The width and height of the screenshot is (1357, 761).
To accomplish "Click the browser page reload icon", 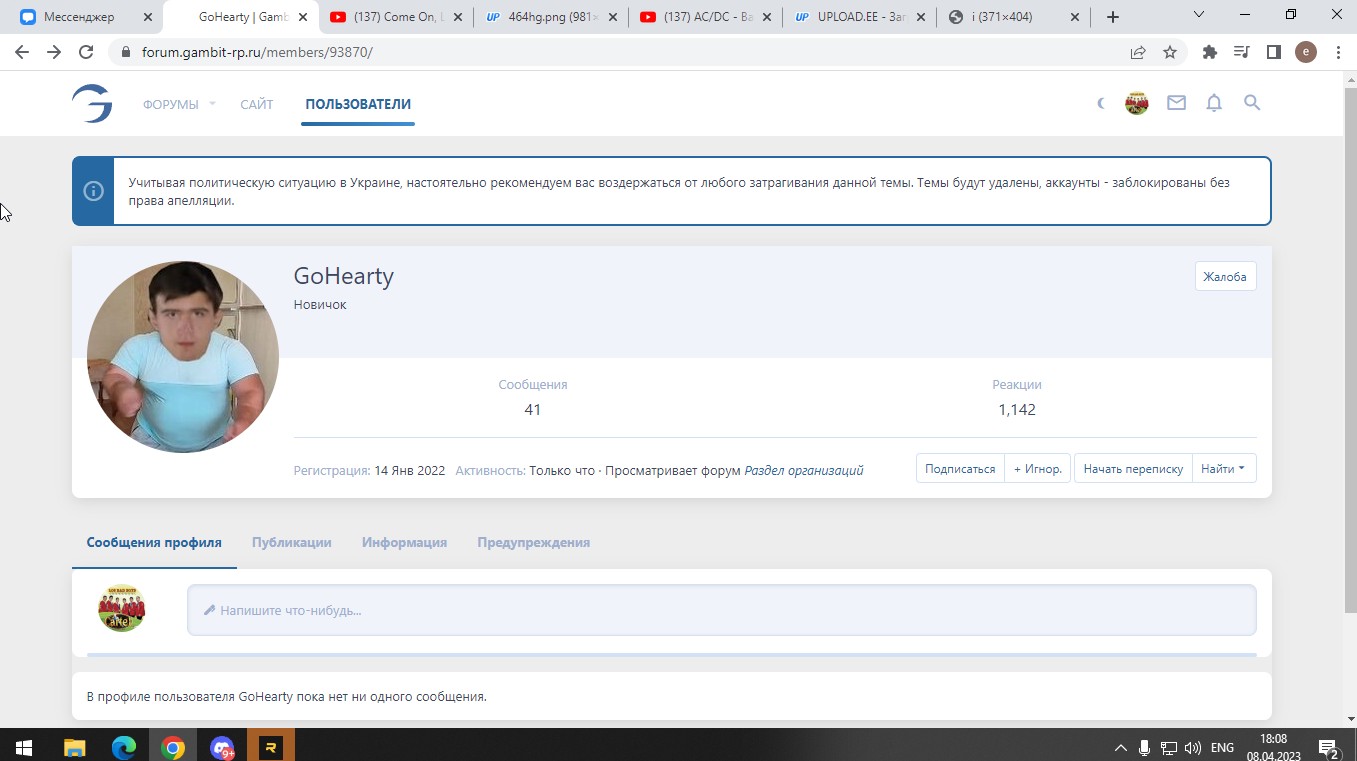I will tap(86, 52).
